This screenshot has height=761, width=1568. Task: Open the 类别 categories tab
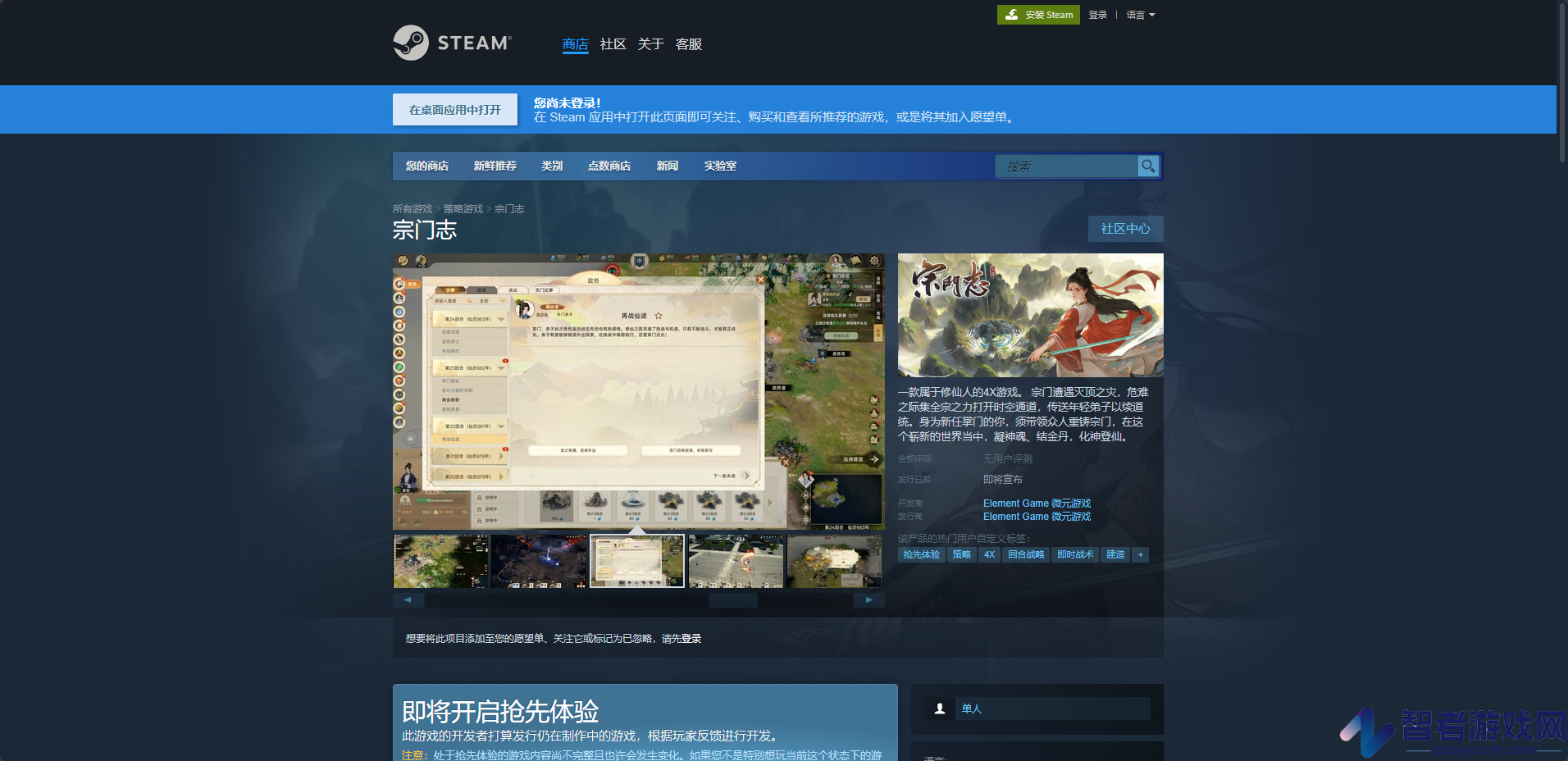552,166
